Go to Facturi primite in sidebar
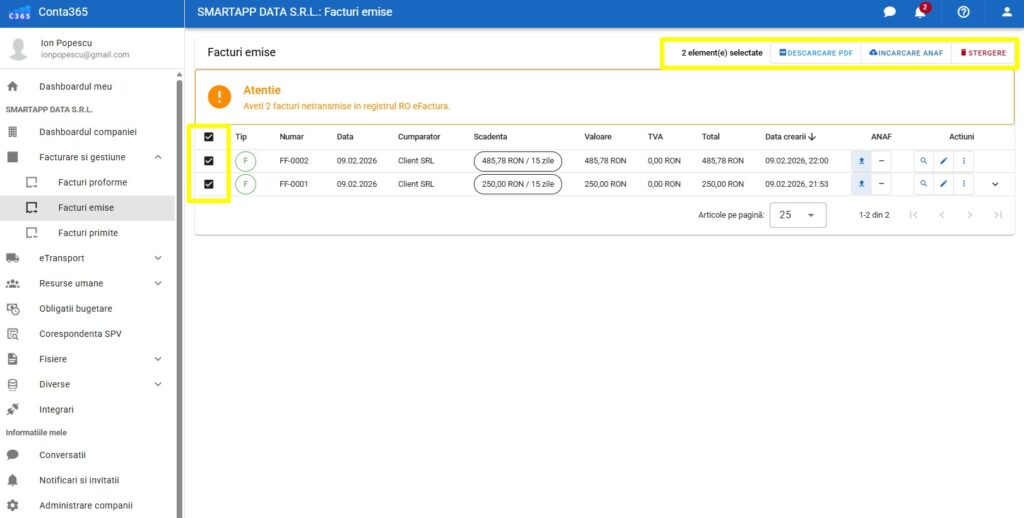The image size is (1024, 518). point(88,233)
